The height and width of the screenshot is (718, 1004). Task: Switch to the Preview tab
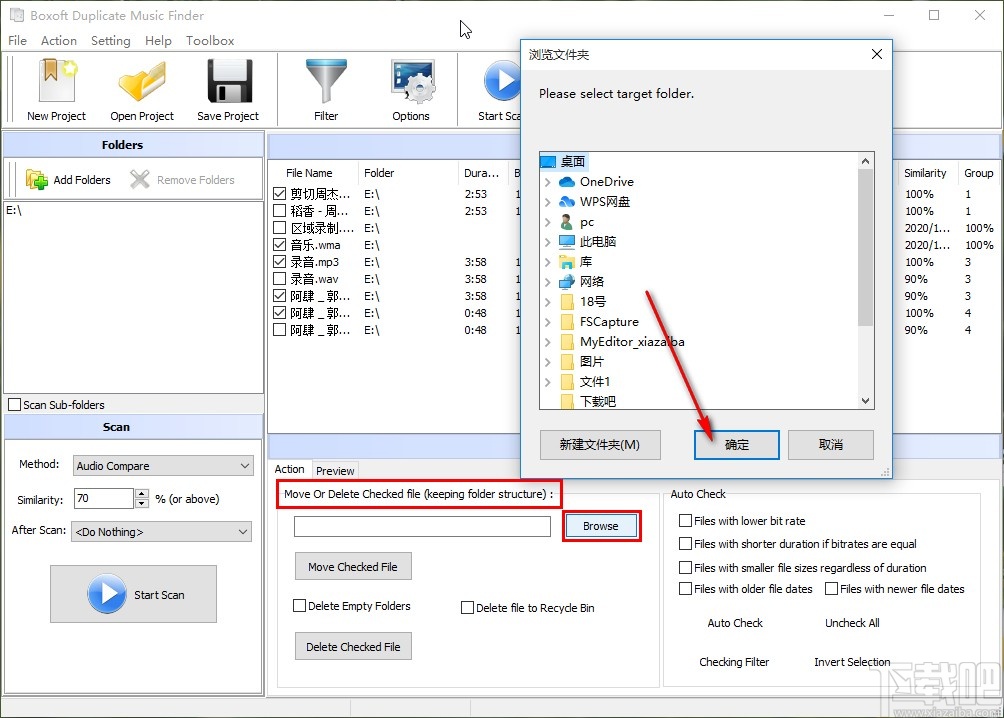click(335, 471)
